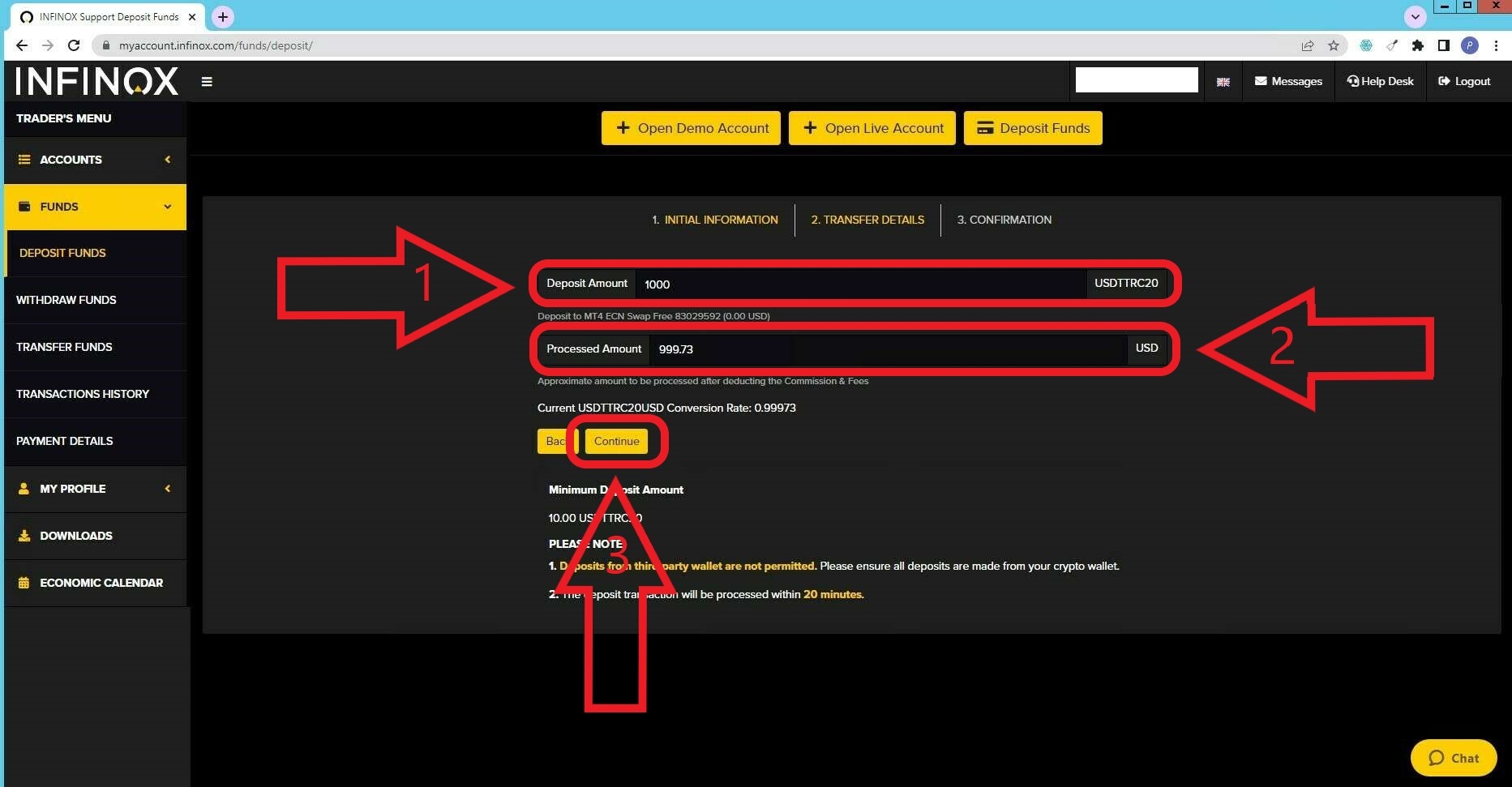Image resolution: width=1512 pixels, height=787 pixels.
Task: Click the USDTTRC20 currency label
Action: coord(1126,283)
